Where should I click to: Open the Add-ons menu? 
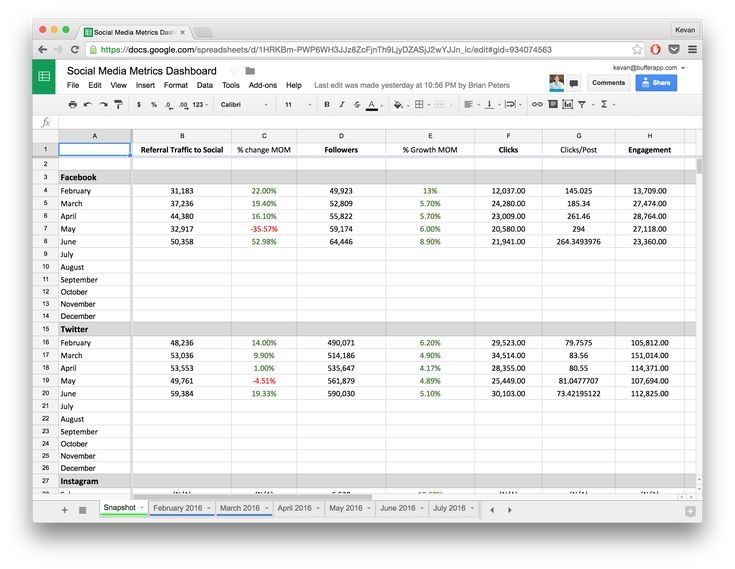(262, 85)
